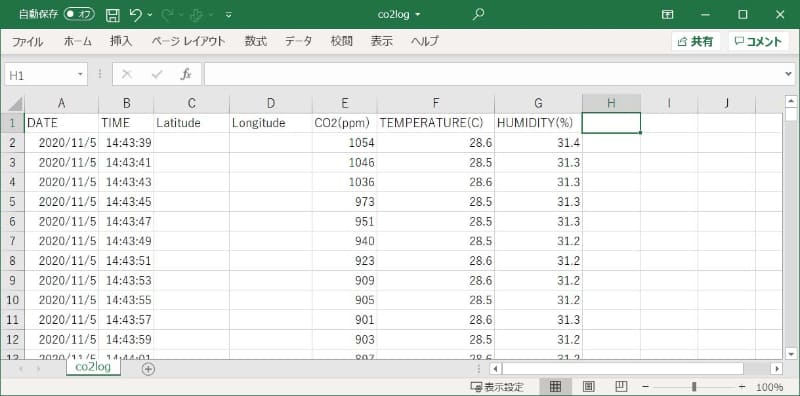Click vertical scrollbar down arrow
Image resolution: width=800 pixels, height=396 pixels.
(791, 353)
